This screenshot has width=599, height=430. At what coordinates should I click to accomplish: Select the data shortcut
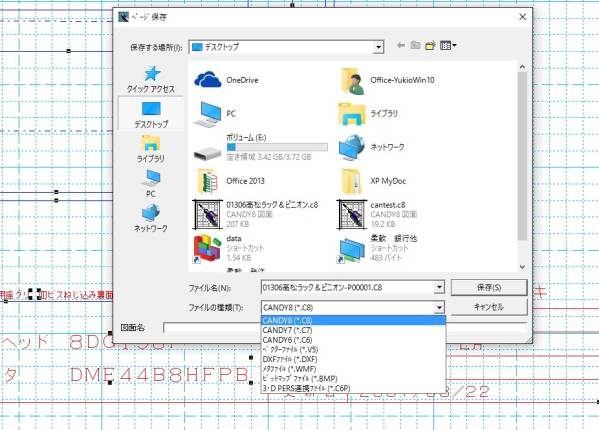229,248
